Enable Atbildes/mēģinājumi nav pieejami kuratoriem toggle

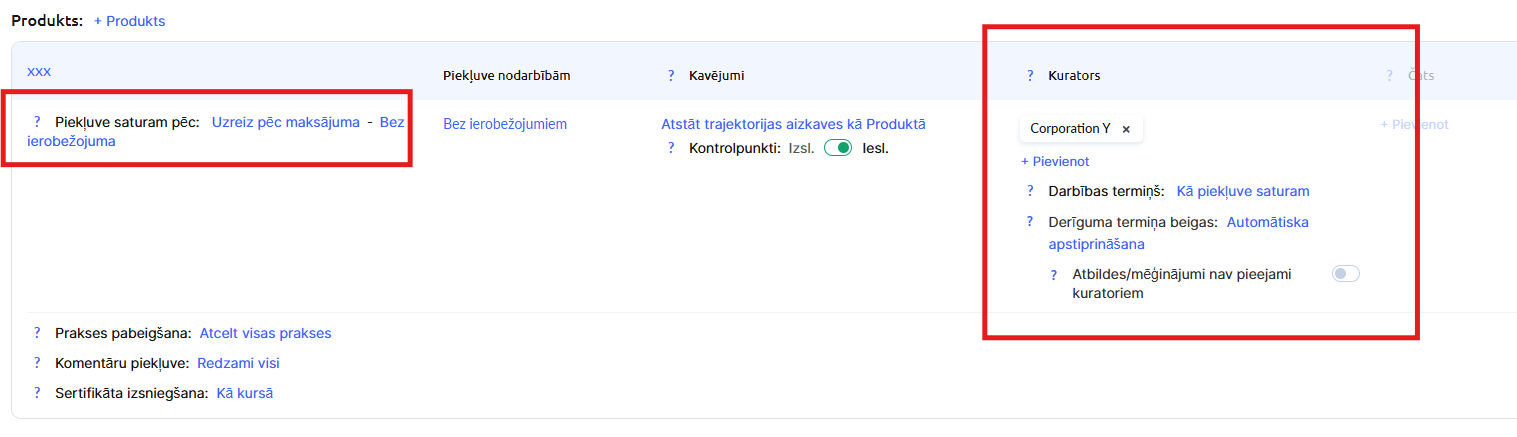1345,274
